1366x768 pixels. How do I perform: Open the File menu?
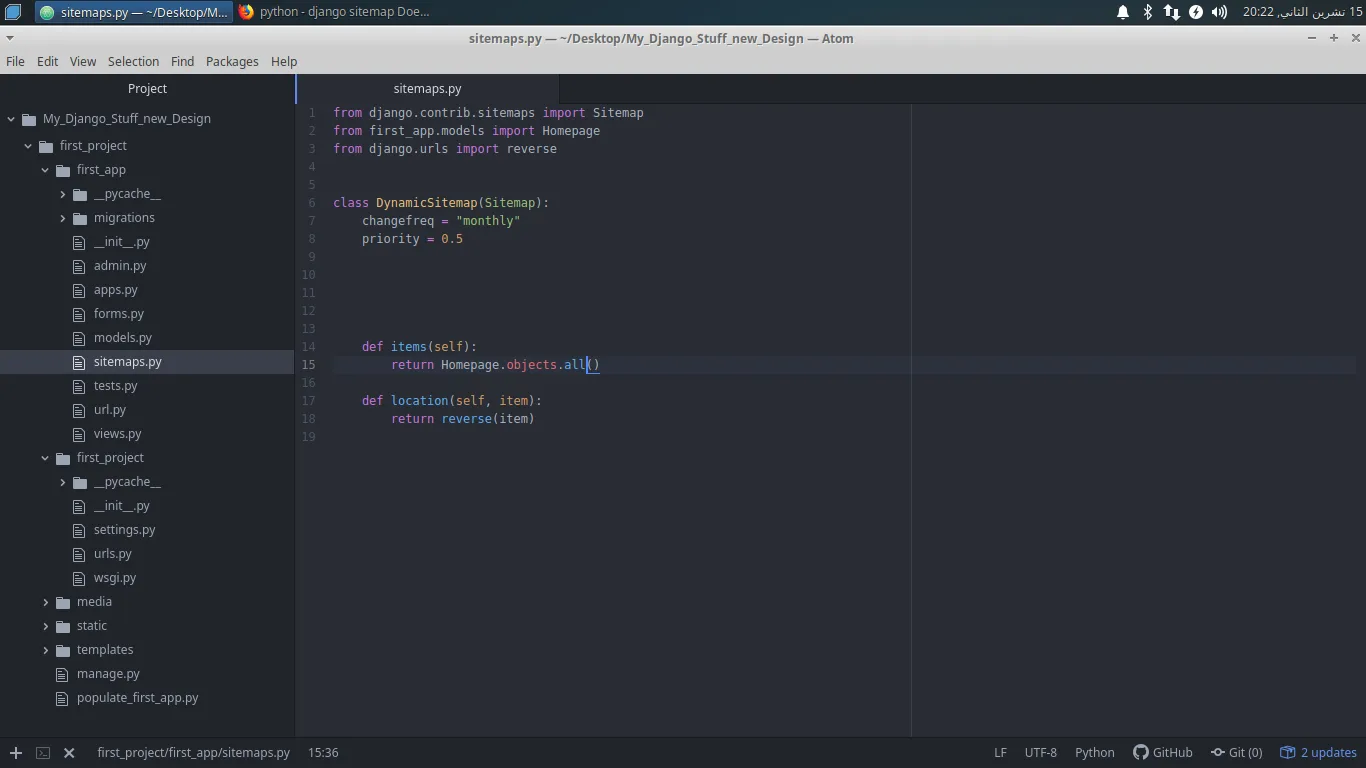pos(15,61)
